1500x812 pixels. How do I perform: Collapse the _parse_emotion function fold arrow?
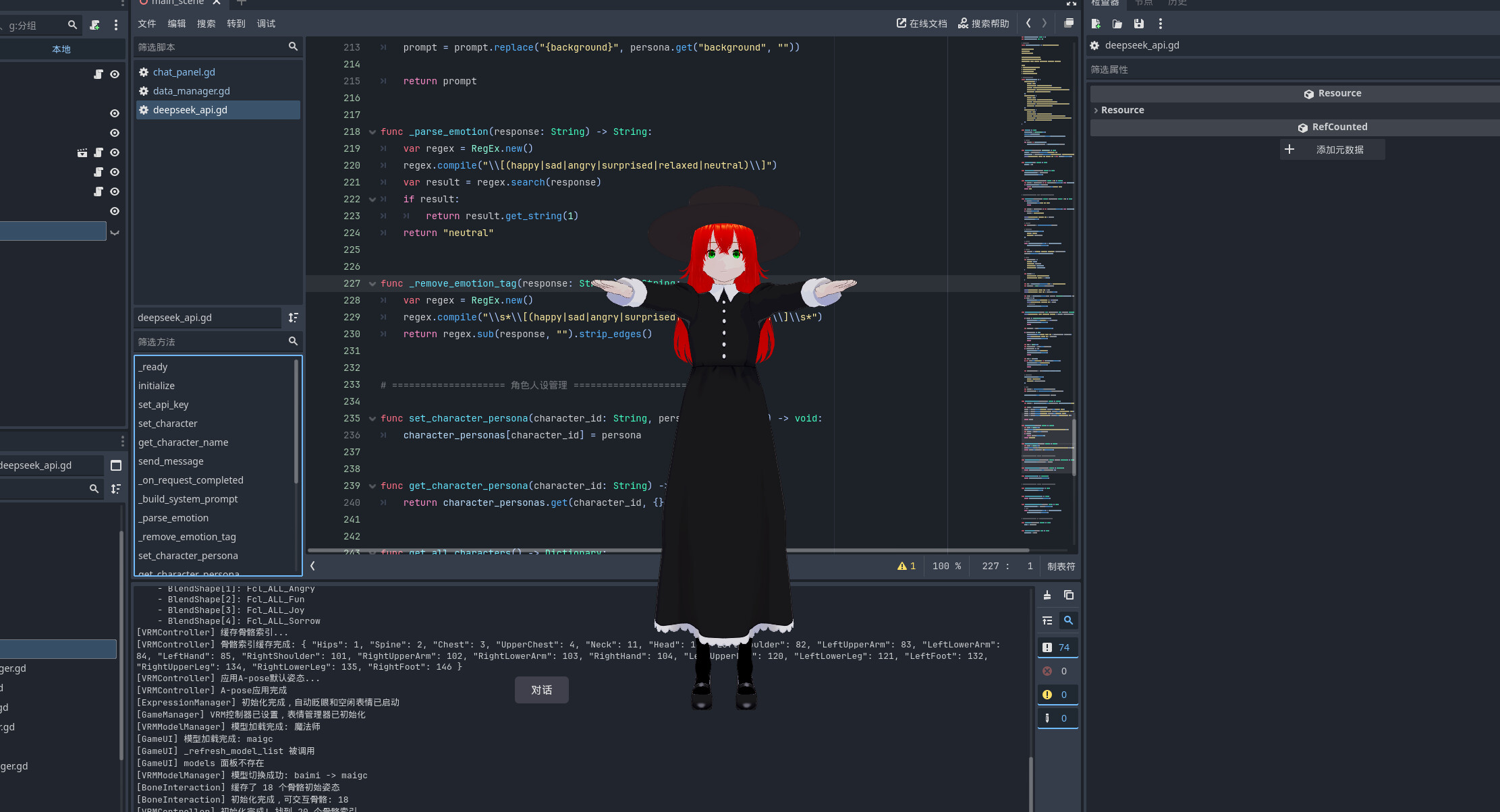(x=372, y=131)
